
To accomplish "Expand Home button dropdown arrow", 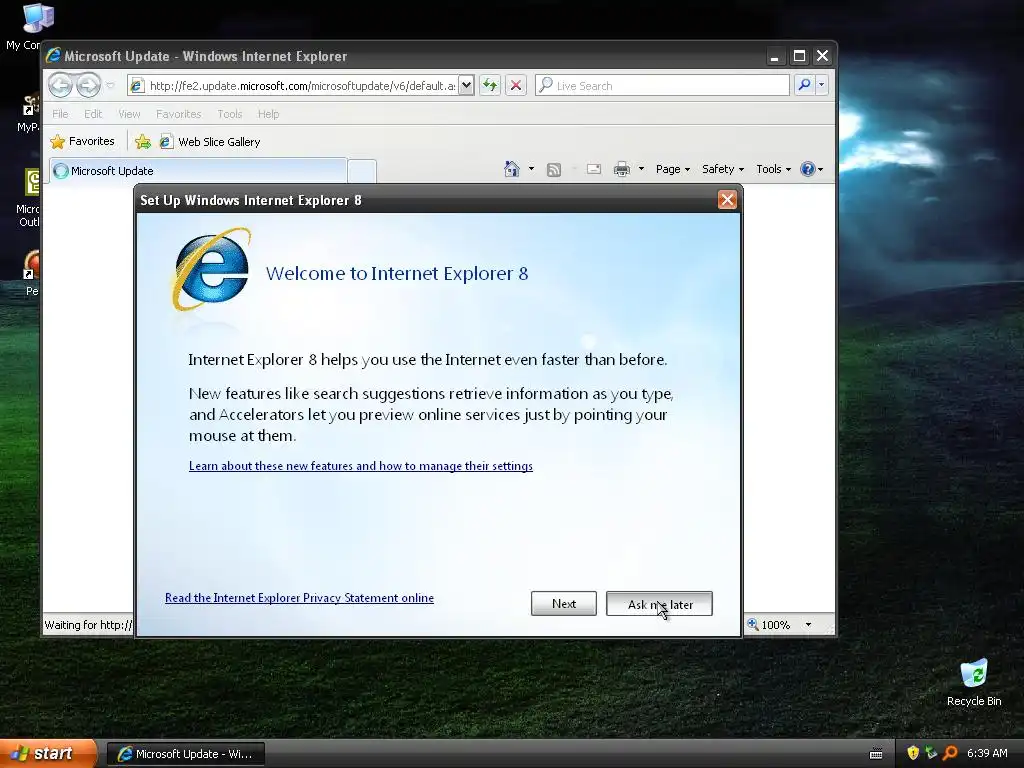I will pos(531,169).
